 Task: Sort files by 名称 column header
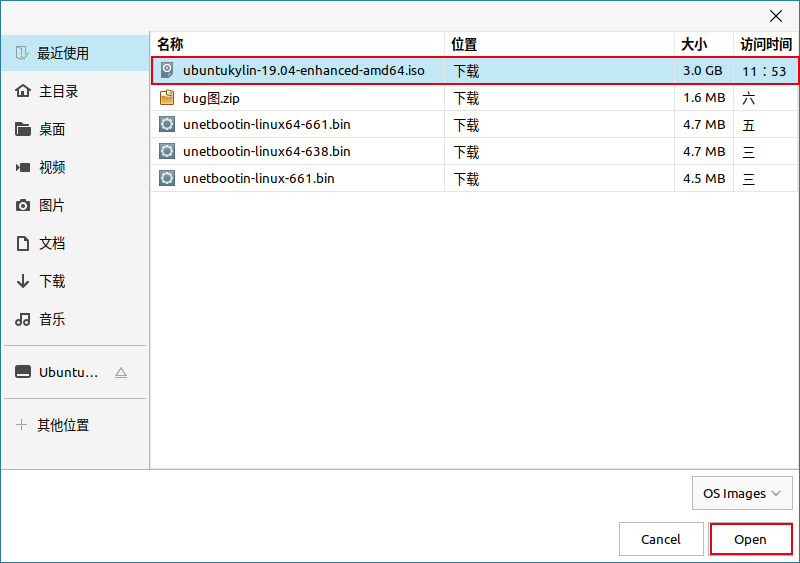pyautogui.click(x=297, y=44)
